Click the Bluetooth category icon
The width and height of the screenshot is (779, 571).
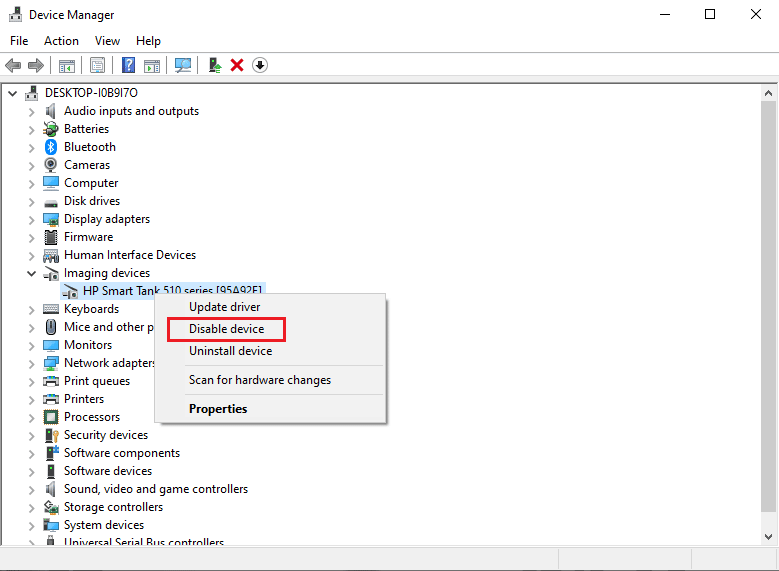[x=51, y=147]
